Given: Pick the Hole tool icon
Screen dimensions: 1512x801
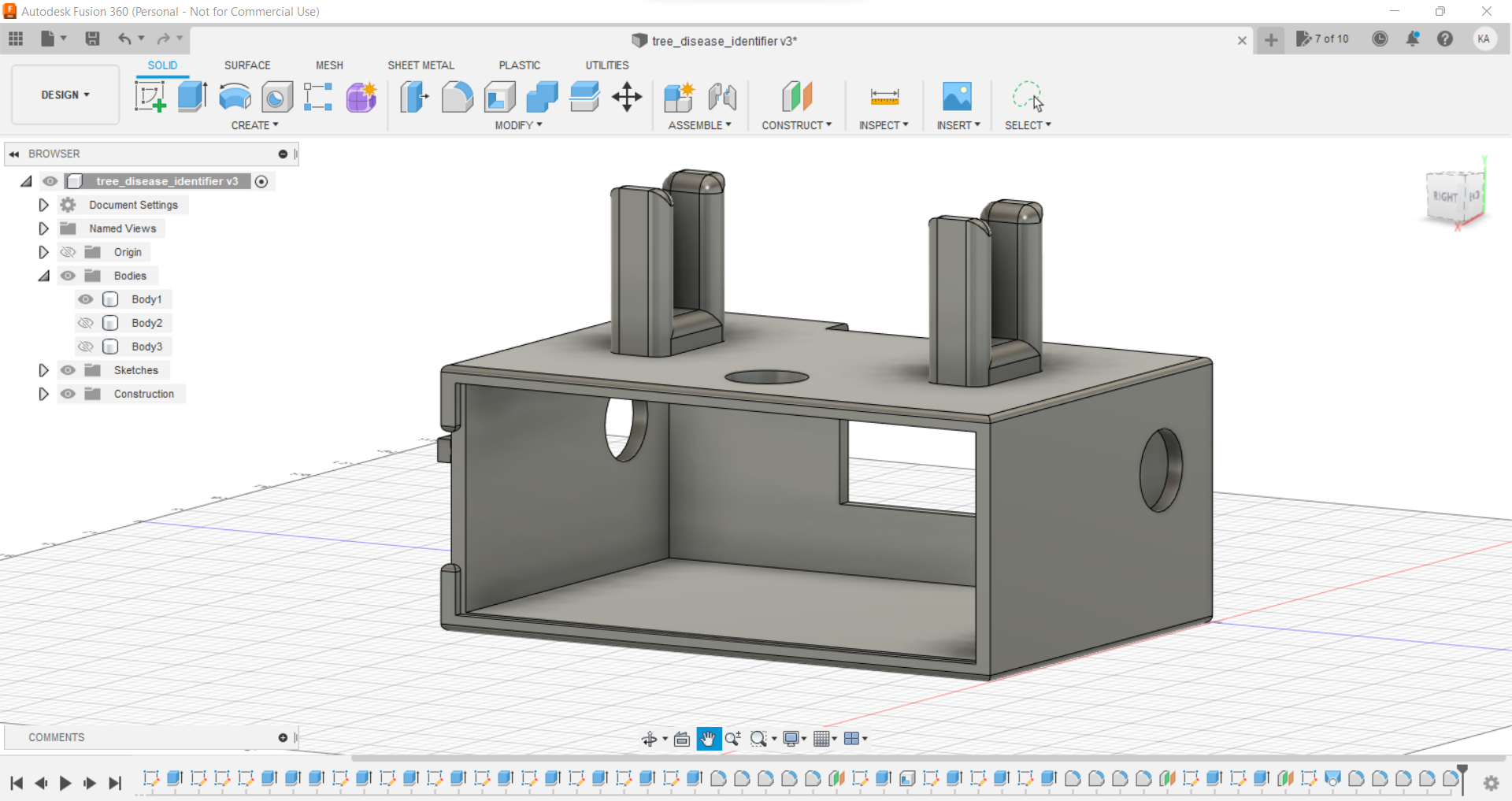Looking at the screenshot, I should pos(277,97).
